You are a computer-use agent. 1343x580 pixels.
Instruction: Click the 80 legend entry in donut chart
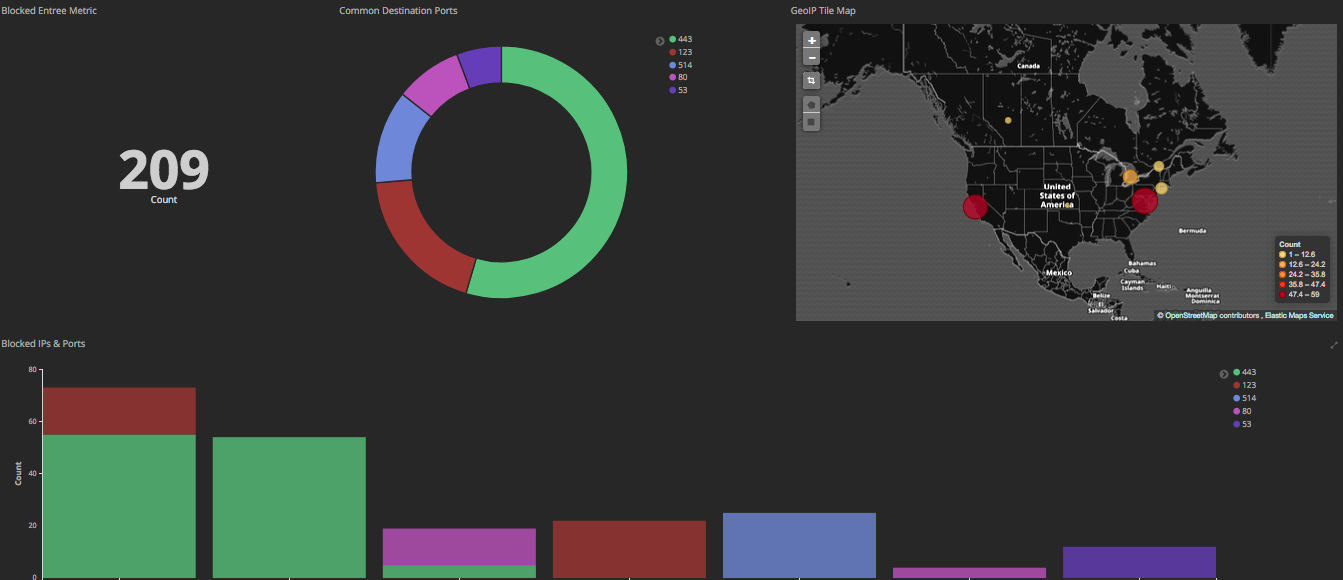678,77
